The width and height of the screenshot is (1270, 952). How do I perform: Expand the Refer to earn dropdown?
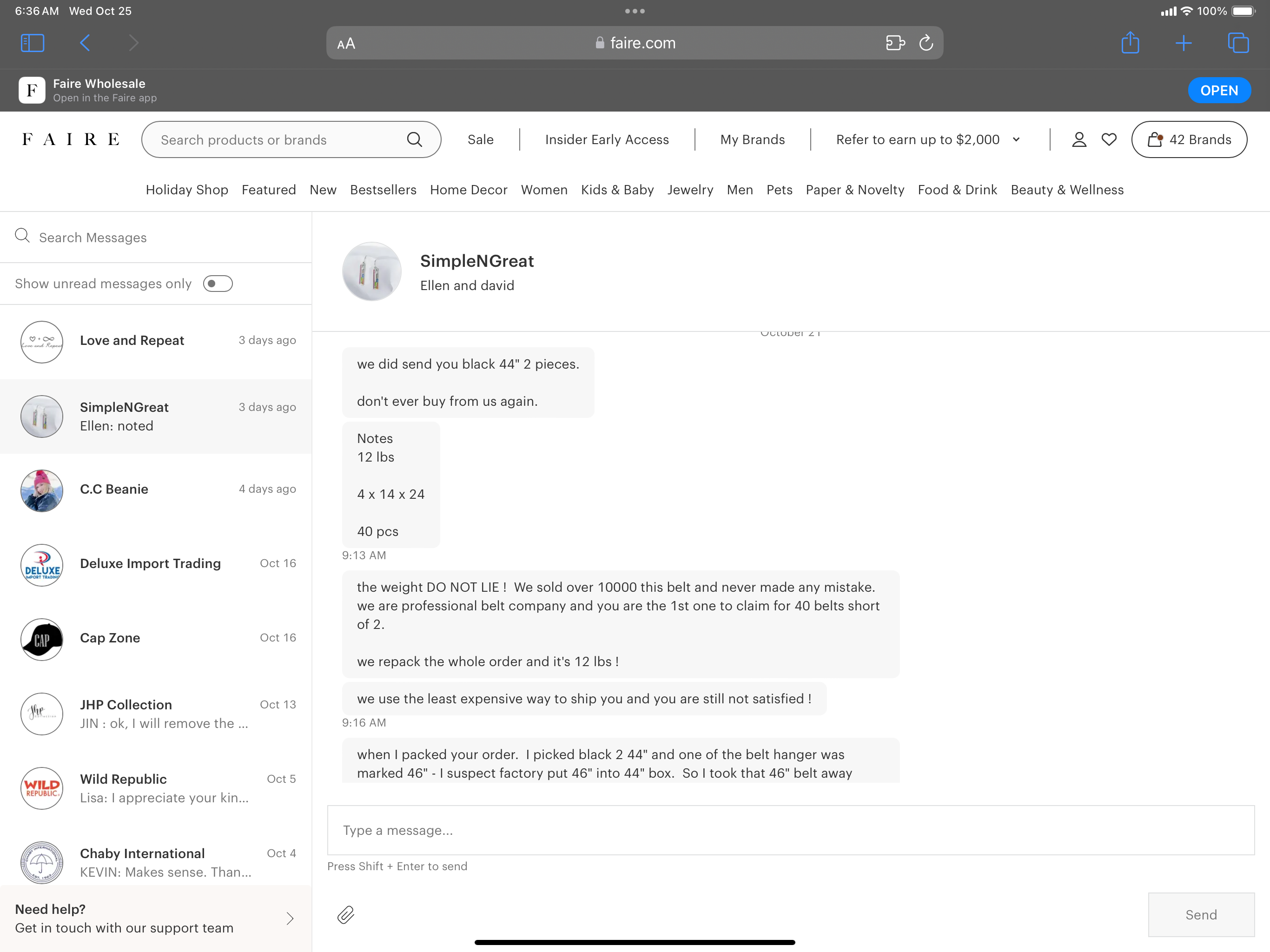pos(1016,139)
